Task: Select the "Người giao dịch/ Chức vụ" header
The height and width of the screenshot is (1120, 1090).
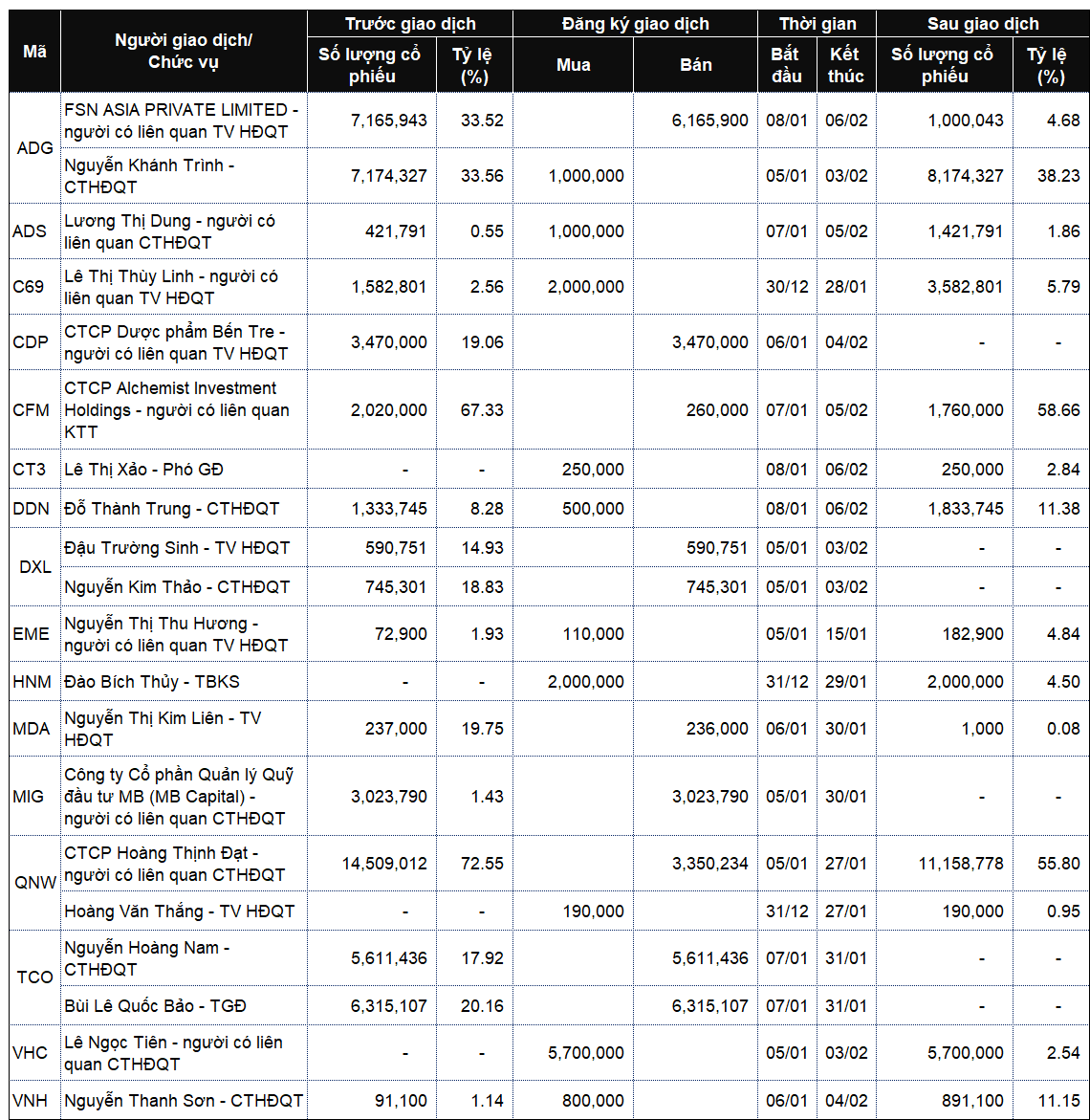Action: 184,52
